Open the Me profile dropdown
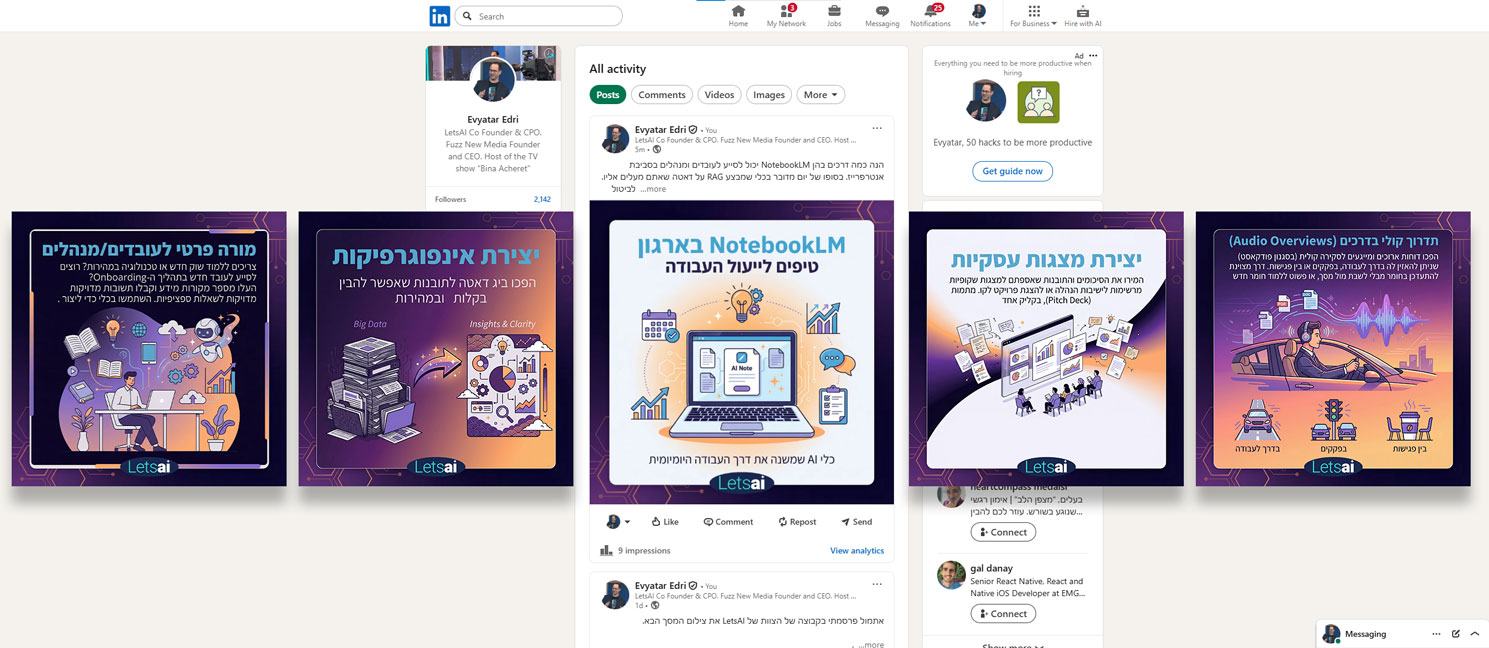This screenshot has width=1489, height=648. click(978, 16)
